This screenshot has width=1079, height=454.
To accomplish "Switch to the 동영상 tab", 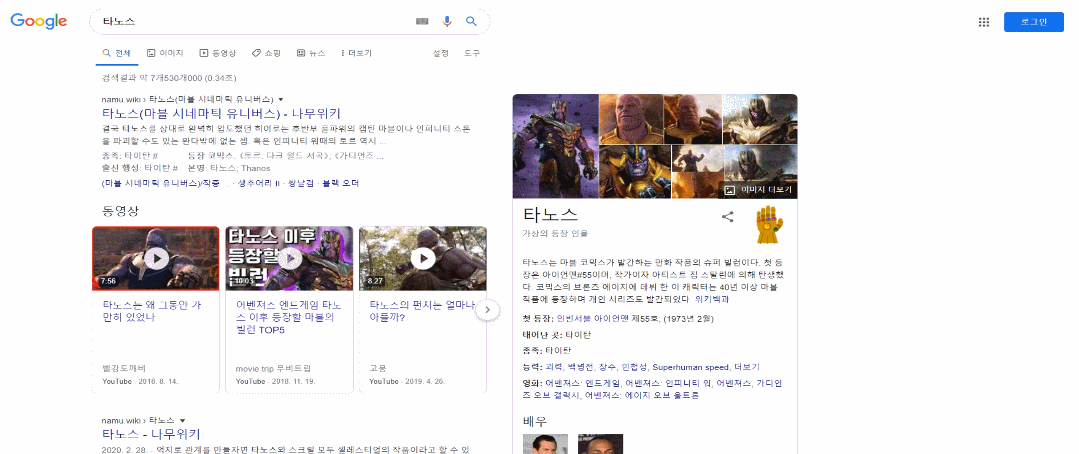I will pyautogui.click(x=217, y=53).
